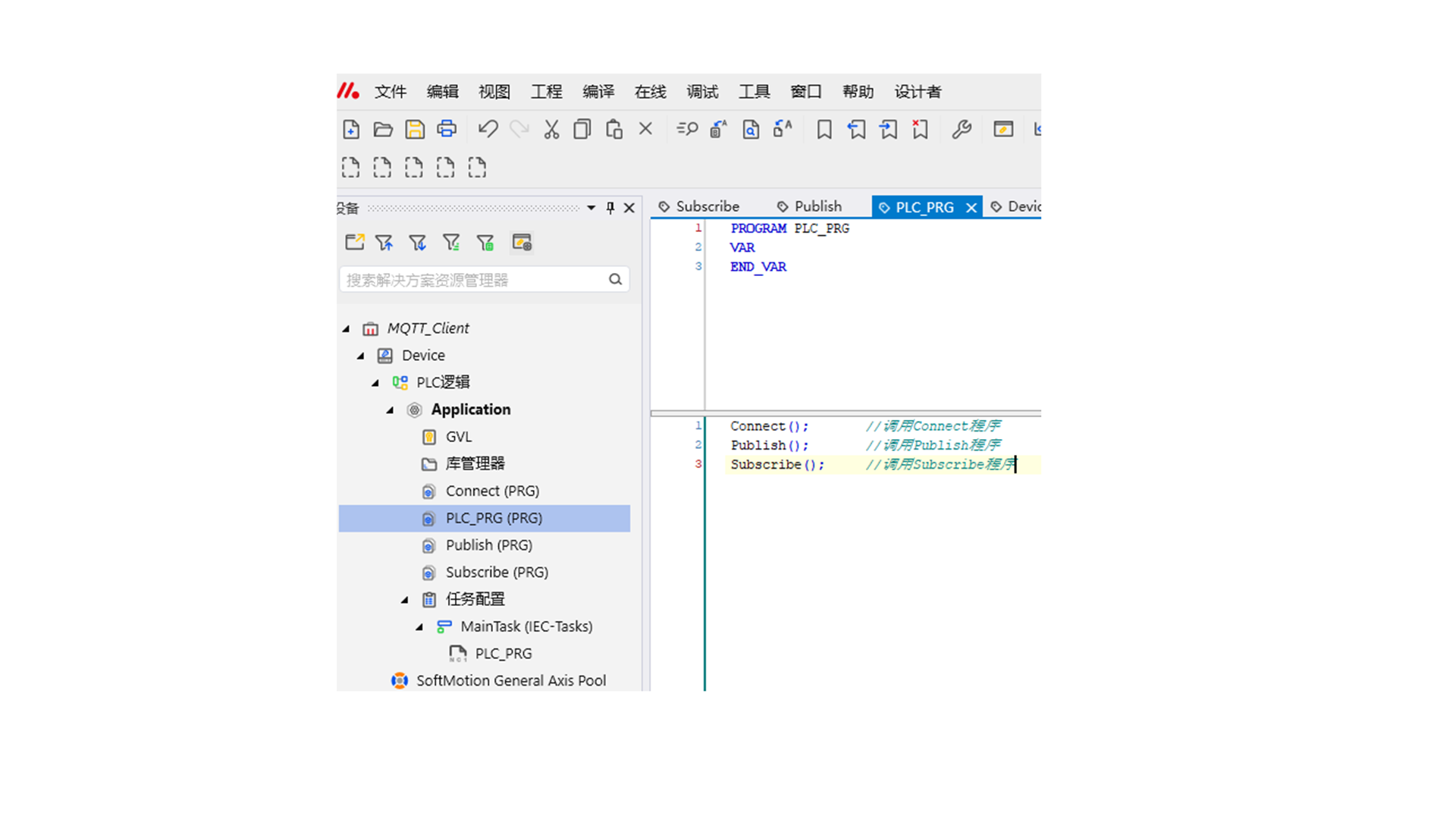1456x819 pixels.
Task: Click the filter icon with green lines
Action: click(451, 243)
